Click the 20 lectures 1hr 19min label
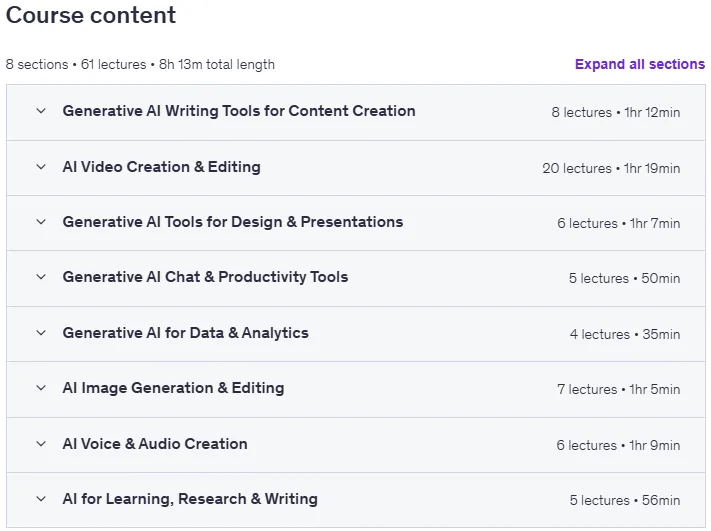 click(x=611, y=168)
